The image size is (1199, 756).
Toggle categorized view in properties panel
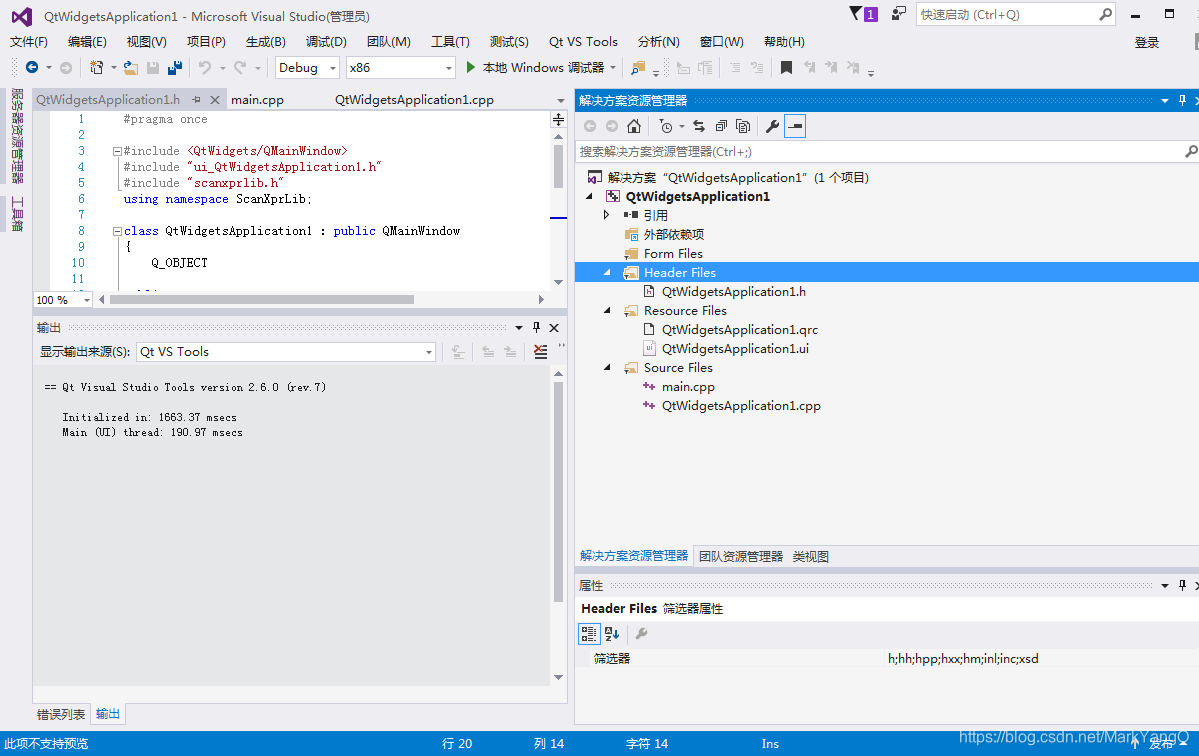589,634
